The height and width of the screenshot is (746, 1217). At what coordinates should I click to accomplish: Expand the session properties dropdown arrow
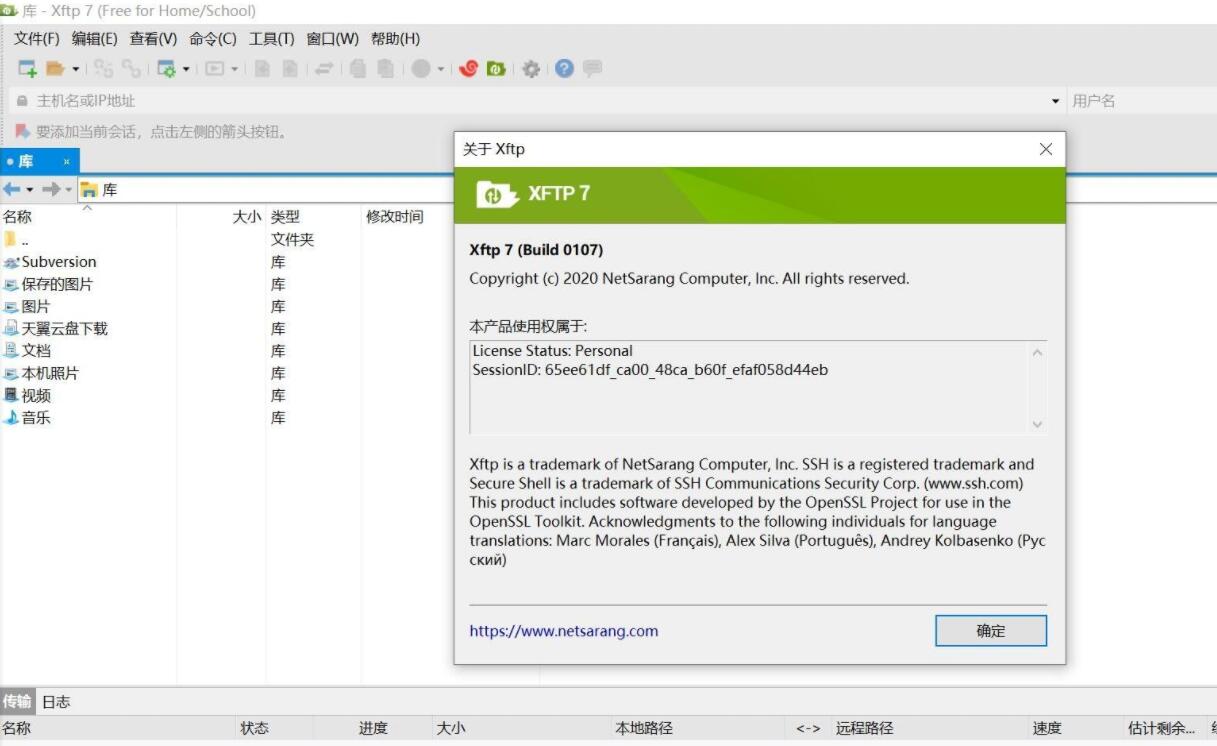click(x=186, y=69)
